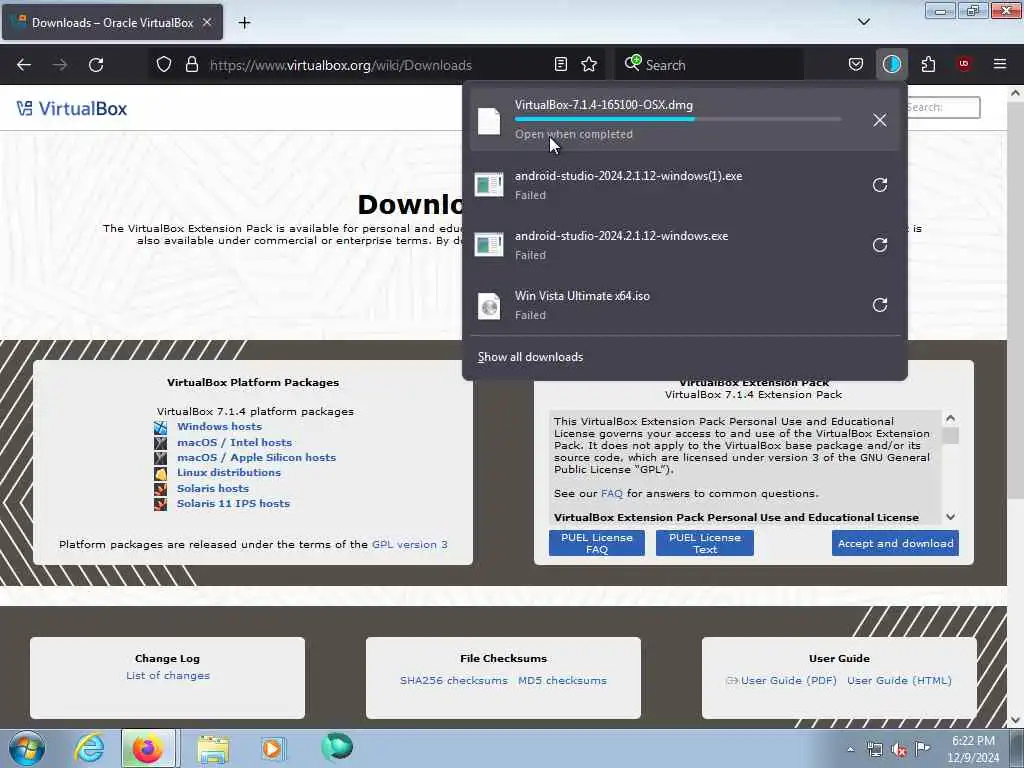Close the downloads panel via toolbar button
Viewport: 1024px width, 768px height.
point(891,64)
